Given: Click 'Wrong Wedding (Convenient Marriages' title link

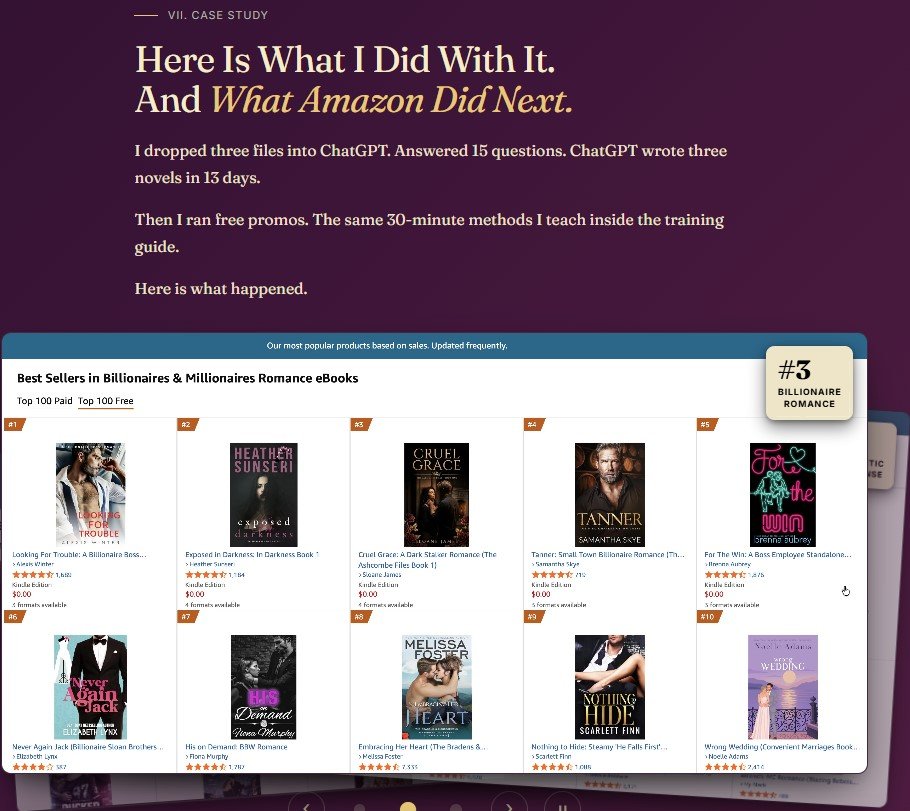Looking at the screenshot, I should [781, 747].
